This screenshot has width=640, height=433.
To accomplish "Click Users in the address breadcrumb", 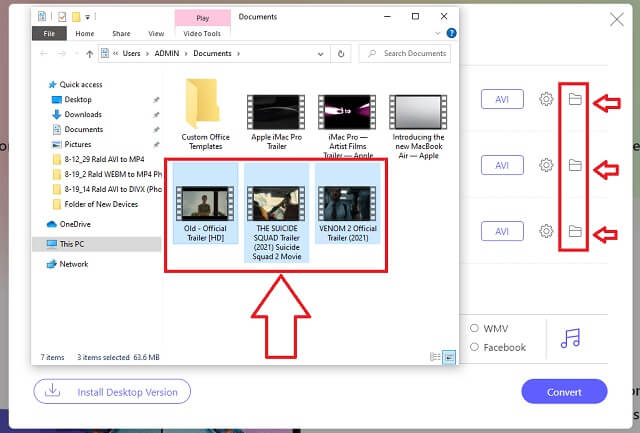I will point(131,53).
